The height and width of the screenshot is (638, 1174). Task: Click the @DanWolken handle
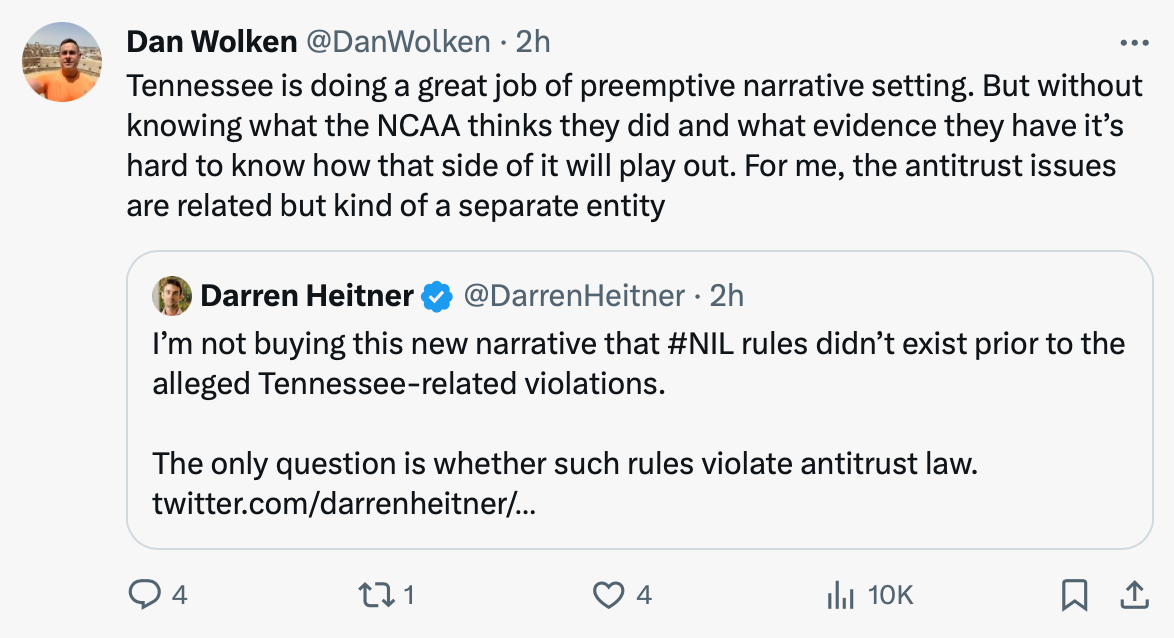pos(398,41)
